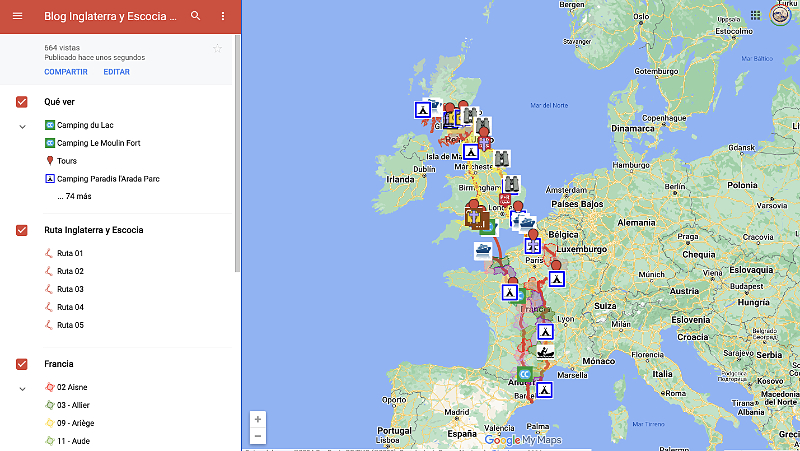Click the Ruta 01 route line icon
Image resolution: width=800 pixels, height=451 pixels.
tap(49, 253)
